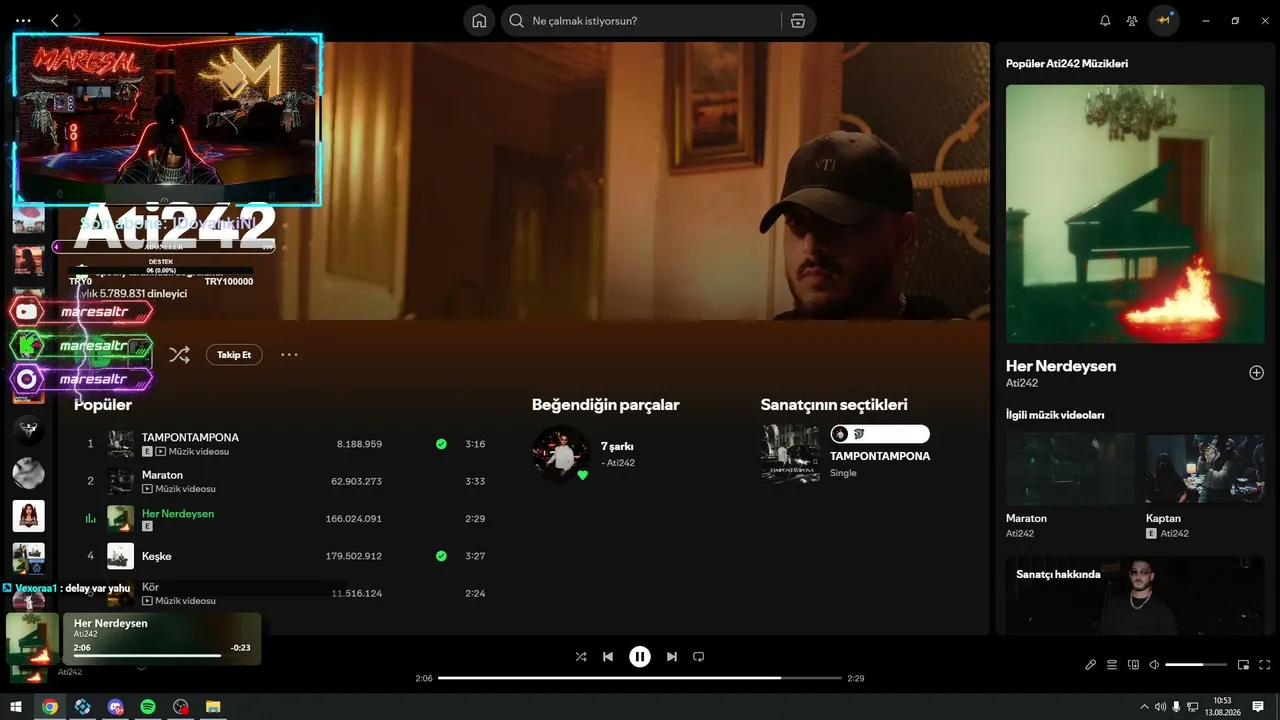Image resolution: width=1280 pixels, height=720 pixels.
Task: Open the Friend Activity icon
Action: pyautogui.click(x=1132, y=21)
